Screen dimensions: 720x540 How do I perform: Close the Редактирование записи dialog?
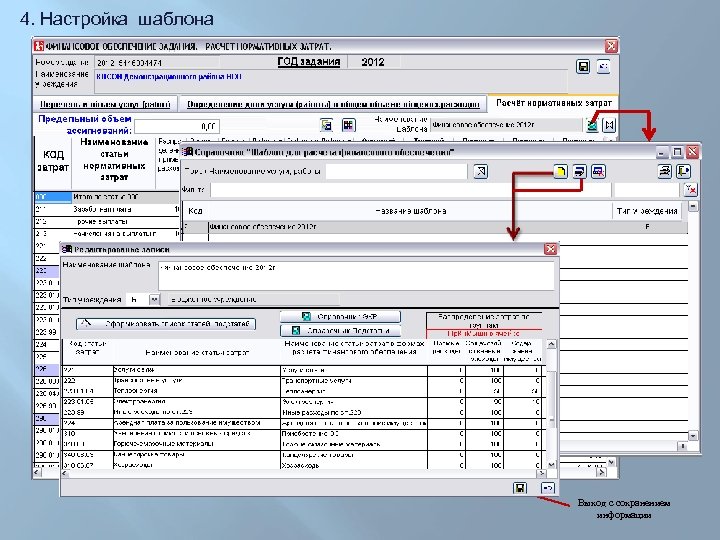[550, 249]
